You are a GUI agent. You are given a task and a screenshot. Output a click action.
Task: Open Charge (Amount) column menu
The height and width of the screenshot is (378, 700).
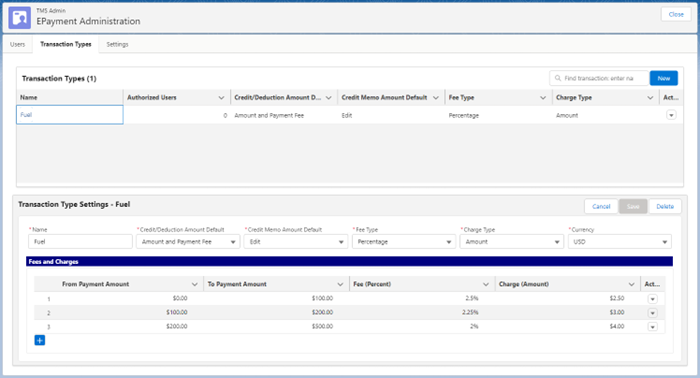pyautogui.click(x=631, y=284)
